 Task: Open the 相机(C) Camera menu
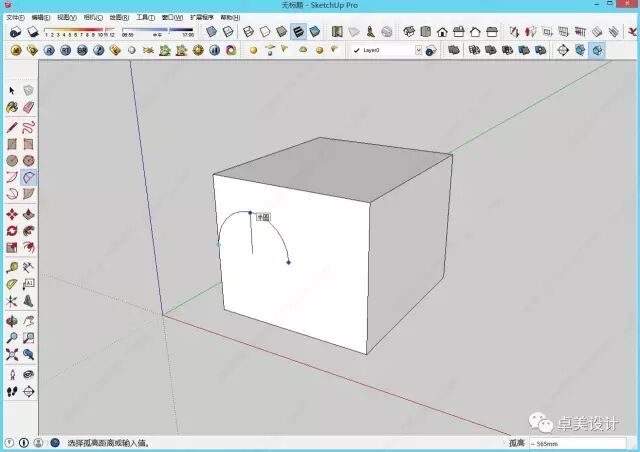pyautogui.click(x=93, y=18)
